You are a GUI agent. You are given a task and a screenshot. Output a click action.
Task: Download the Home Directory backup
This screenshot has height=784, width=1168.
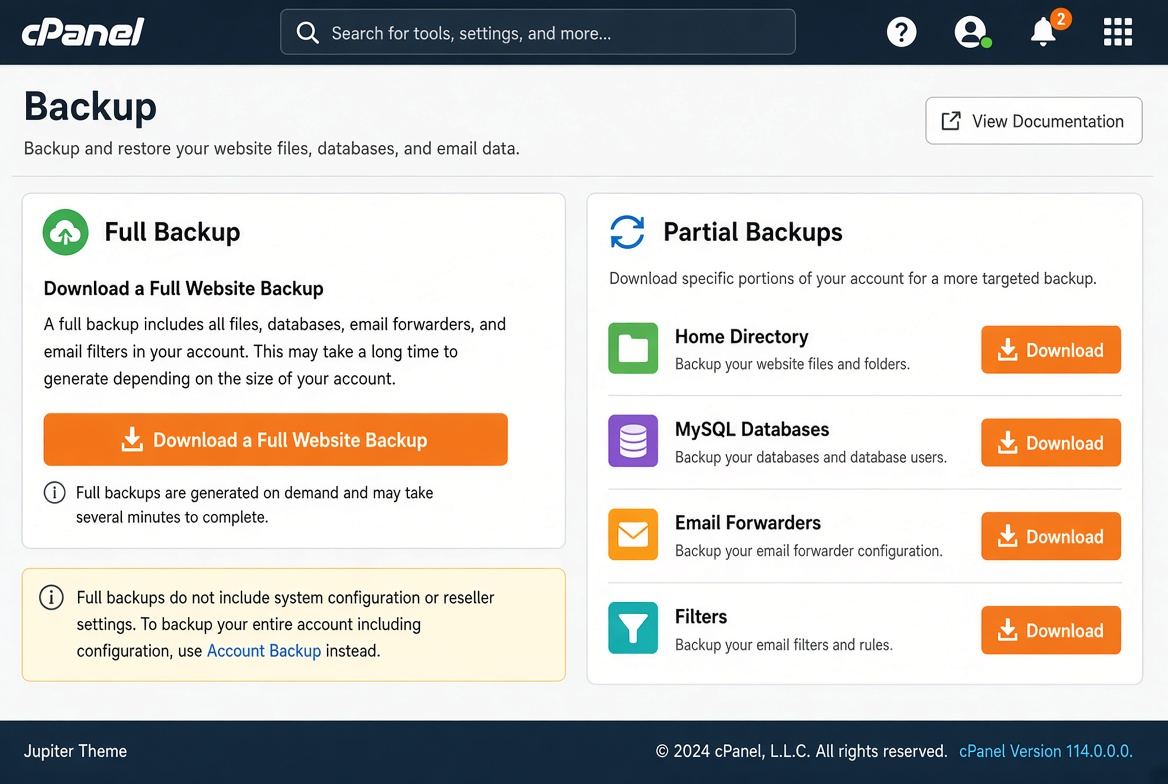[x=1050, y=350]
